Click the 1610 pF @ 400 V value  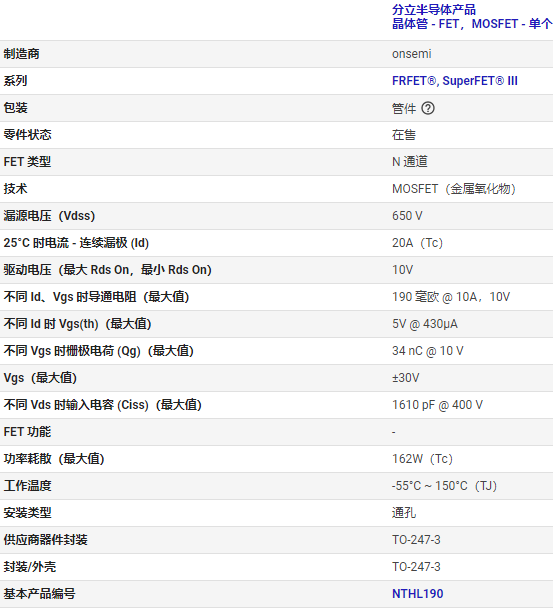[x=437, y=405]
